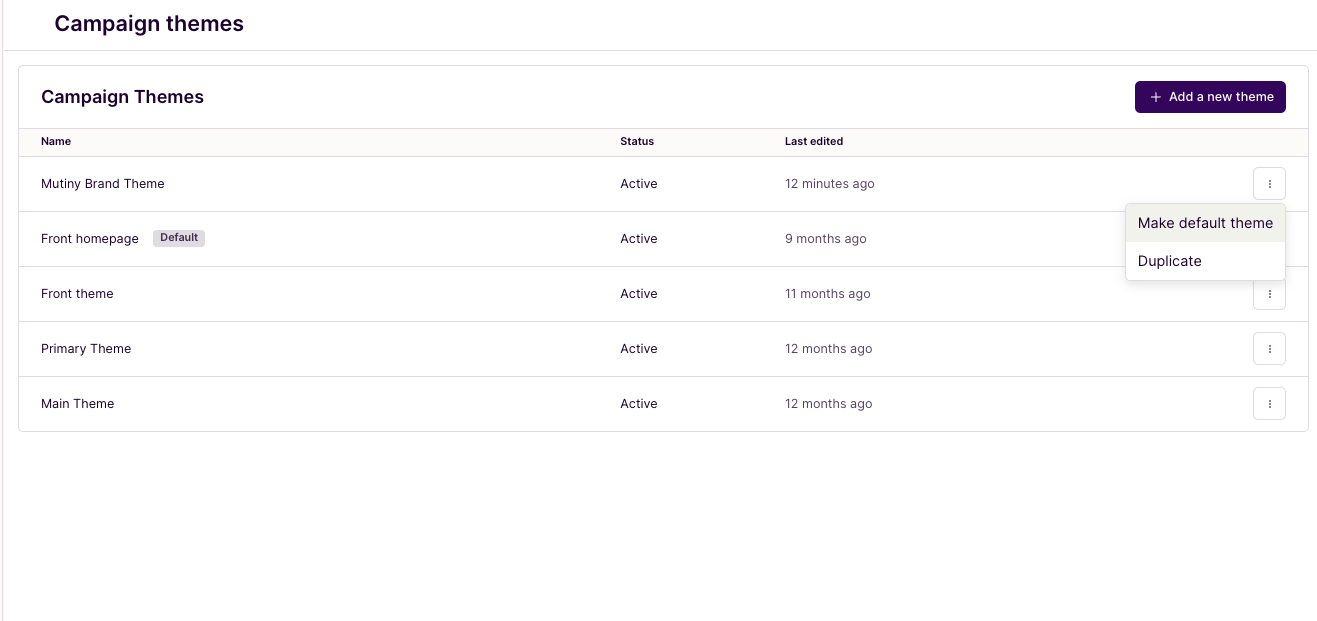Click the kebab icon on Main Theme row
Viewport: 1317px width, 621px height.
1269,403
